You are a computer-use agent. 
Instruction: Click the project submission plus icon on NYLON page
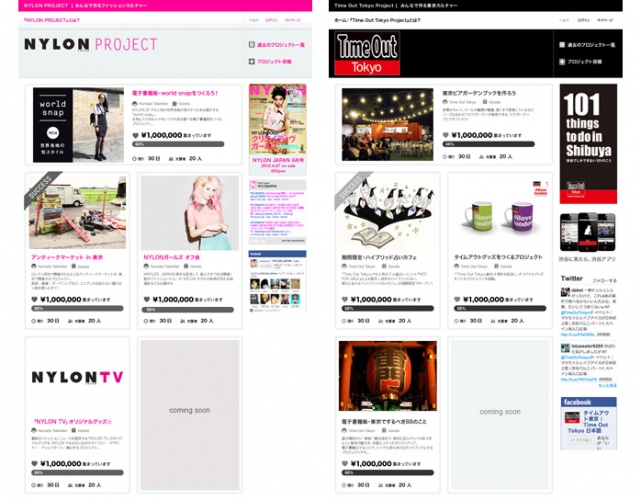click(x=252, y=61)
